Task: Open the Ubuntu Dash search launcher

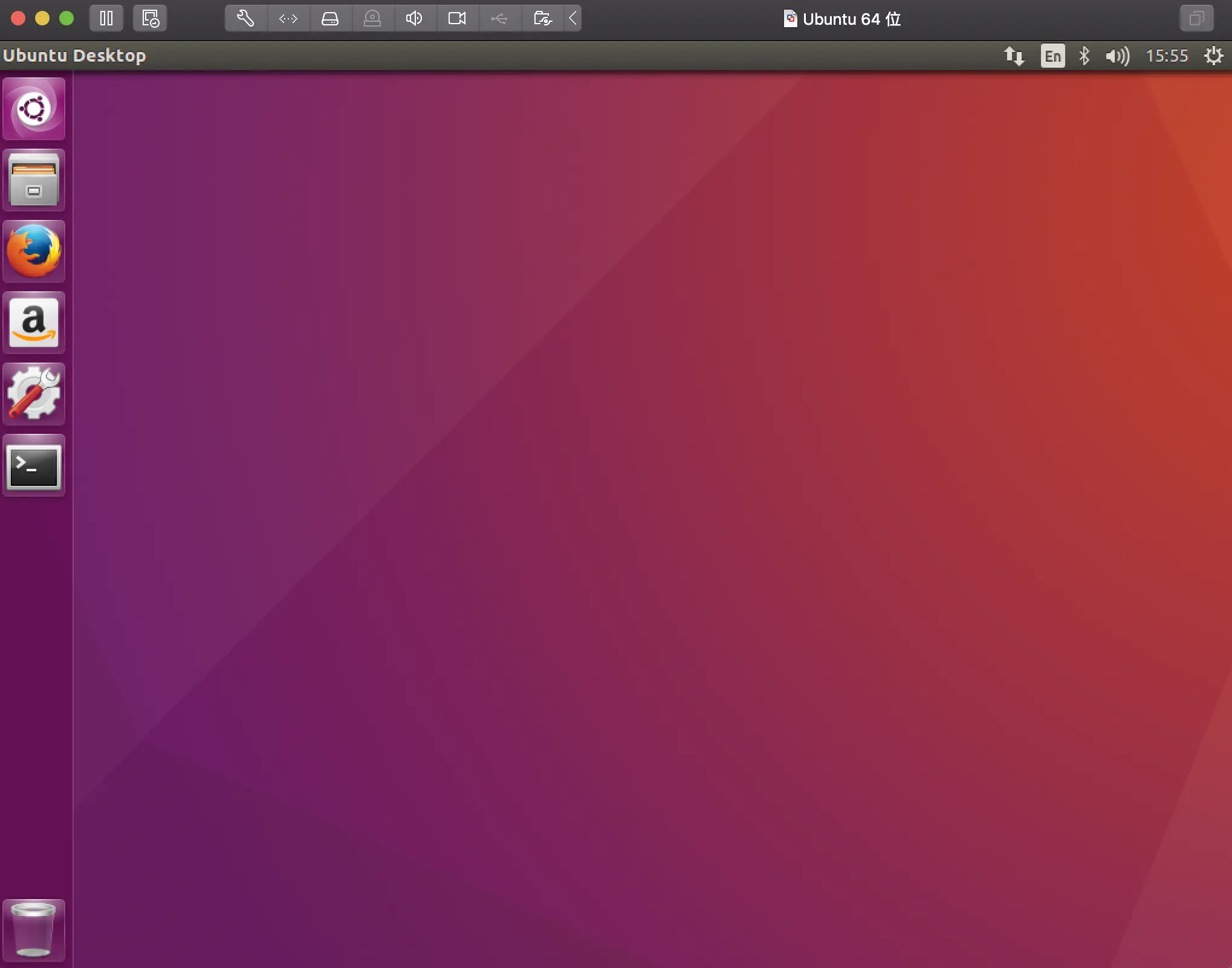Action: pyautogui.click(x=34, y=109)
